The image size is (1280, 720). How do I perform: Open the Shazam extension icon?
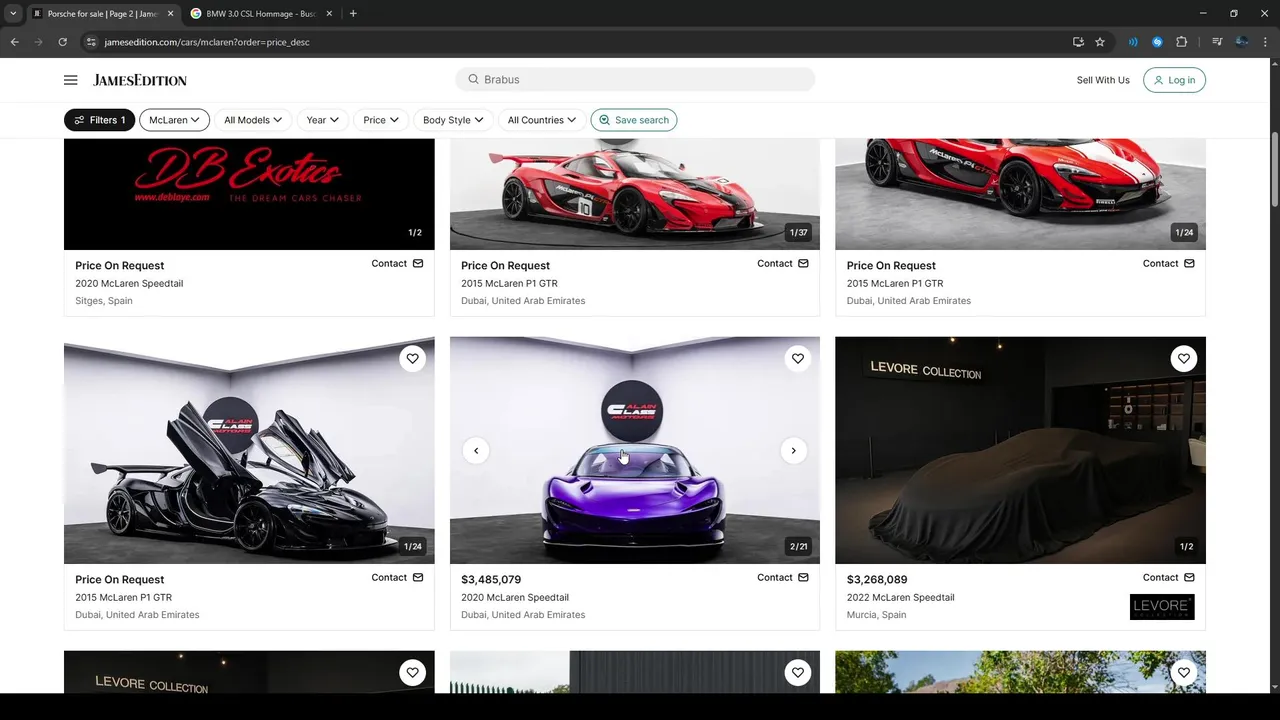1157,42
